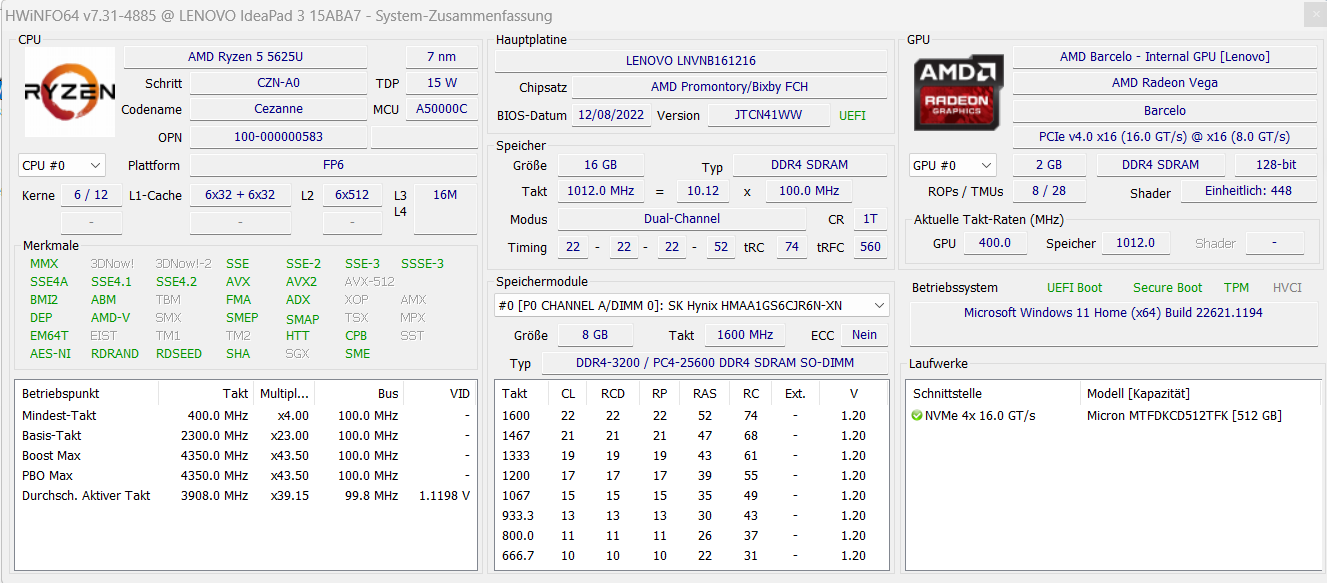Select the Boost Max row
Image resolution: width=1327 pixels, height=583 pixels.
pos(246,455)
